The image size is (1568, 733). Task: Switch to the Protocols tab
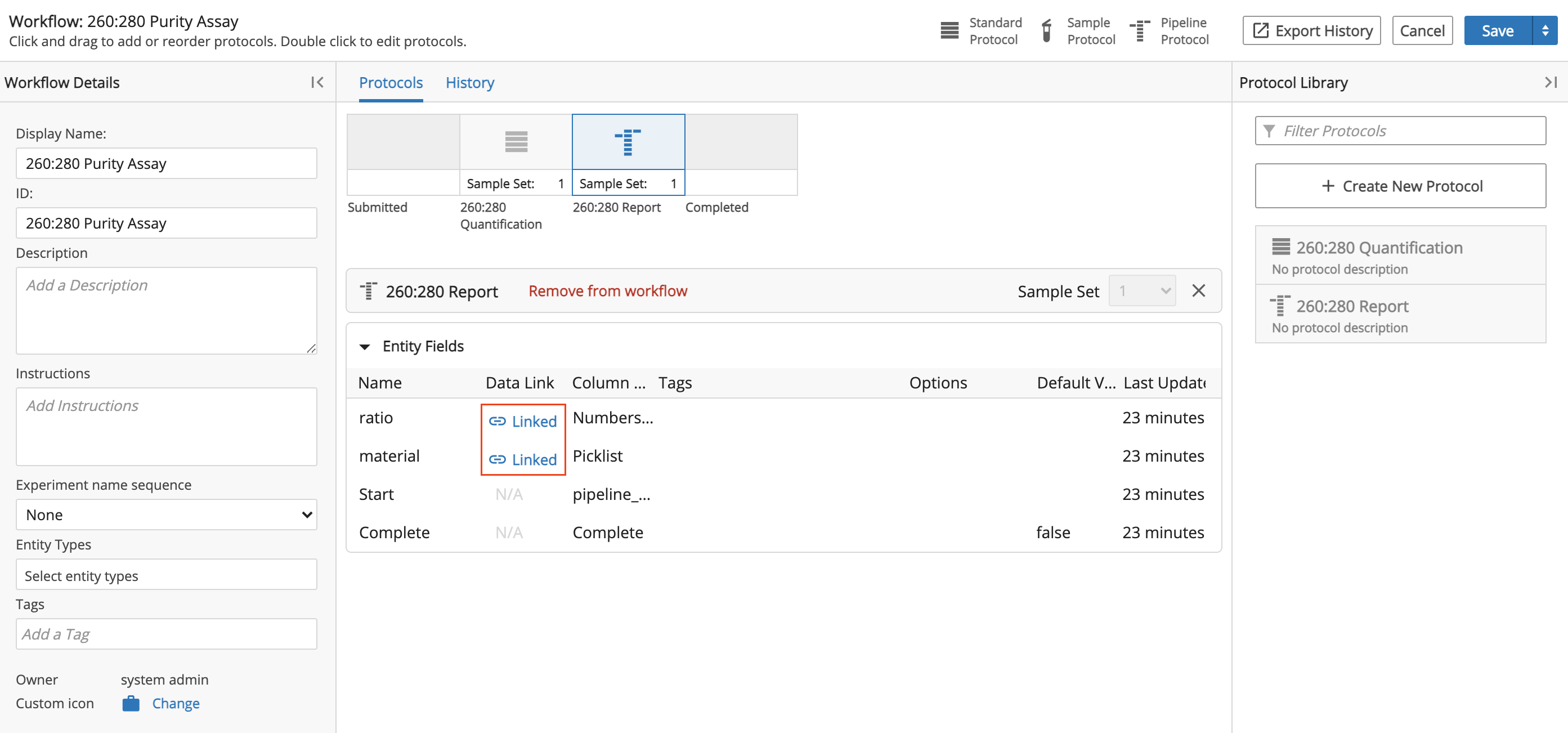[391, 82]
